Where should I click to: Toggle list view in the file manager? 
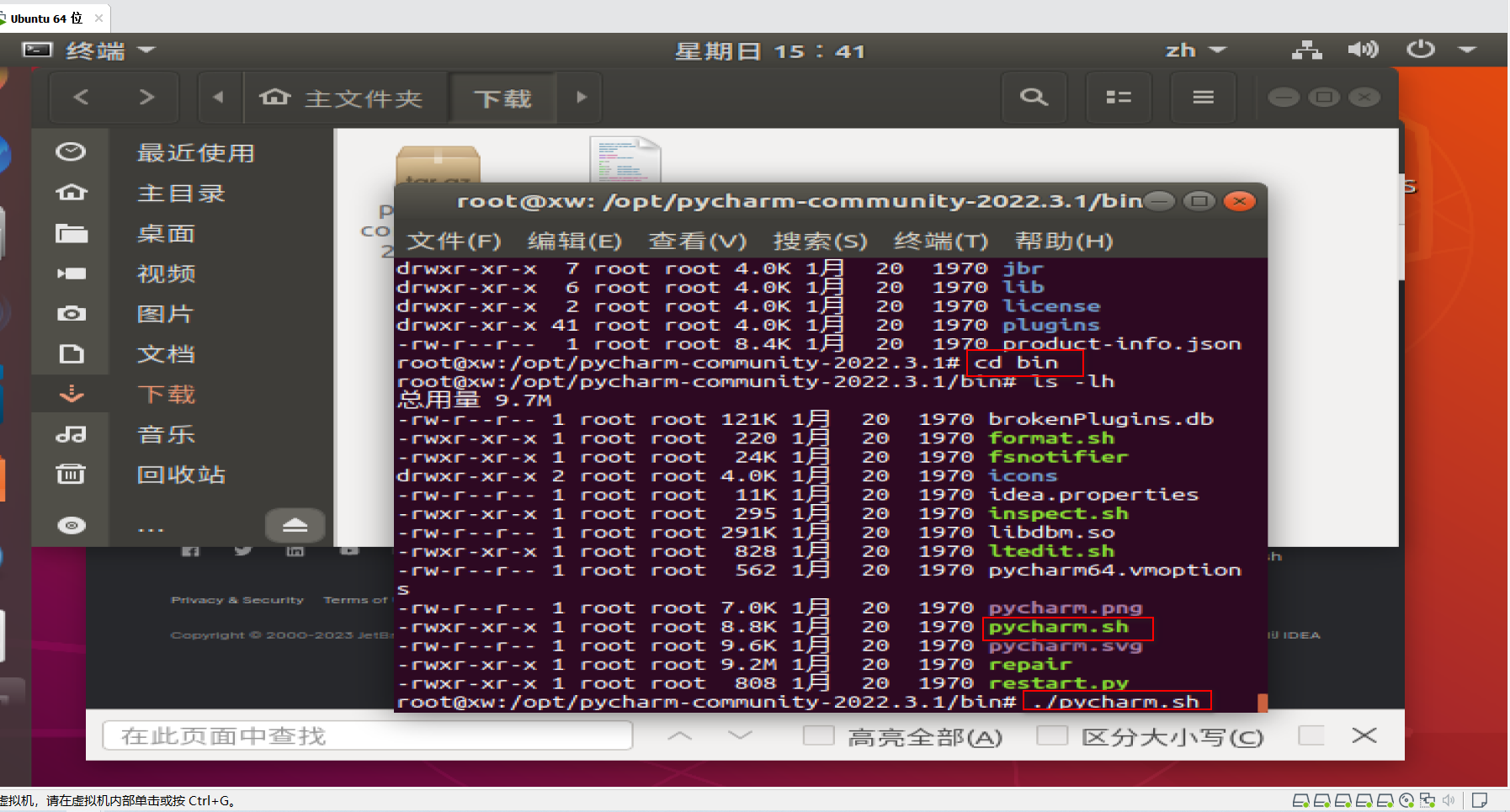click(1119, 98)
